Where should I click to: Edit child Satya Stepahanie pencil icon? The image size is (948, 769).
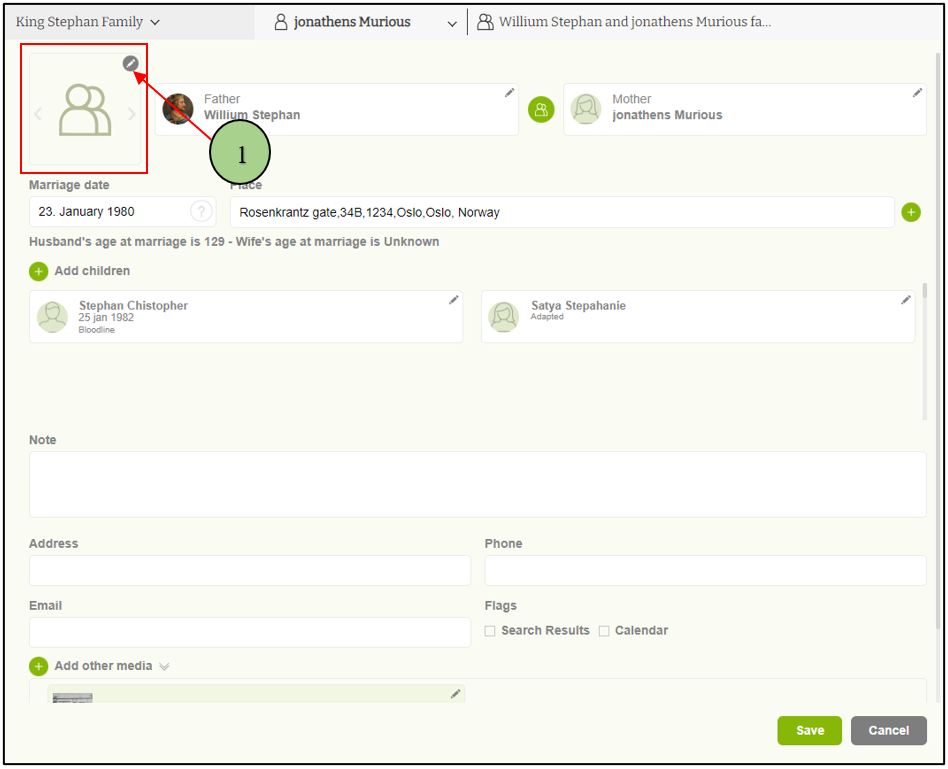pos(906,300)
